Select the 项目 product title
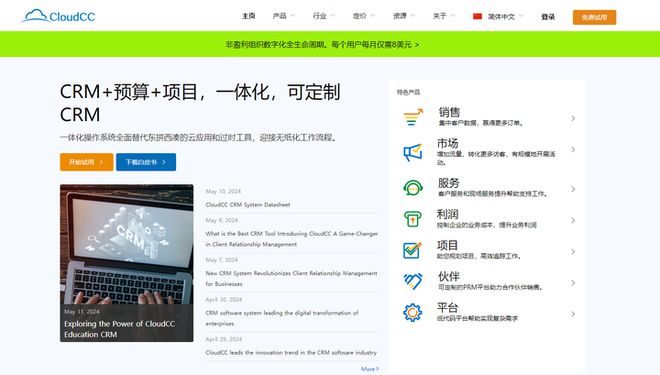 447,245
